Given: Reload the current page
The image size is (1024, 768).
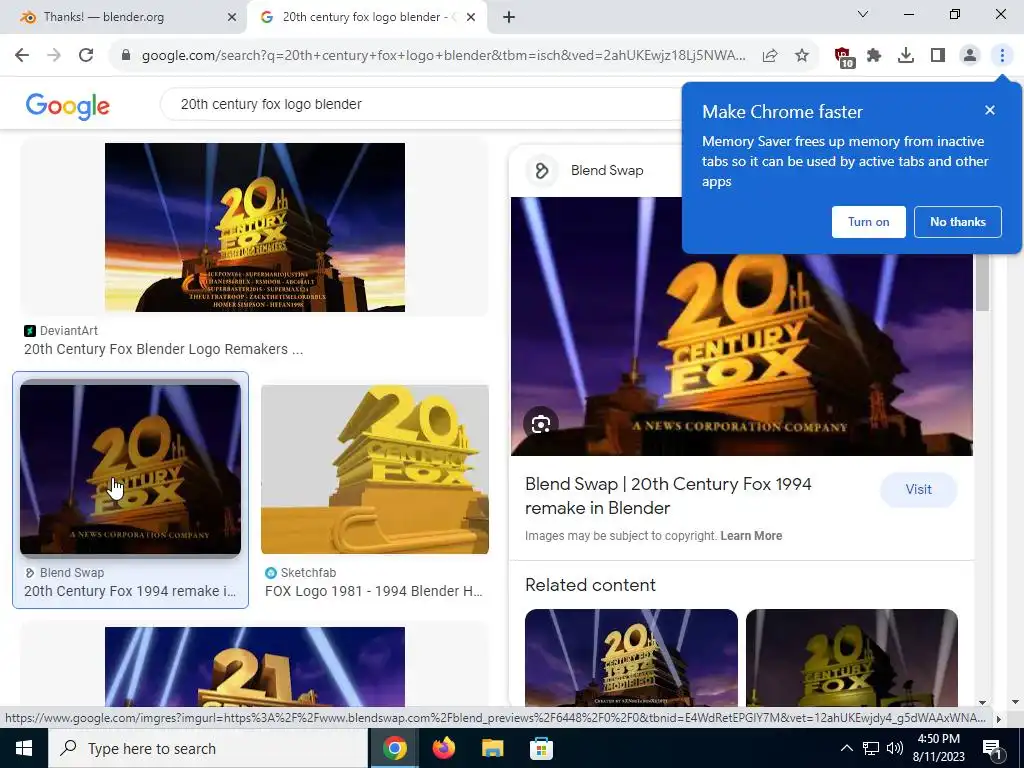Looking at the screenshot, I should click(86, 56).
